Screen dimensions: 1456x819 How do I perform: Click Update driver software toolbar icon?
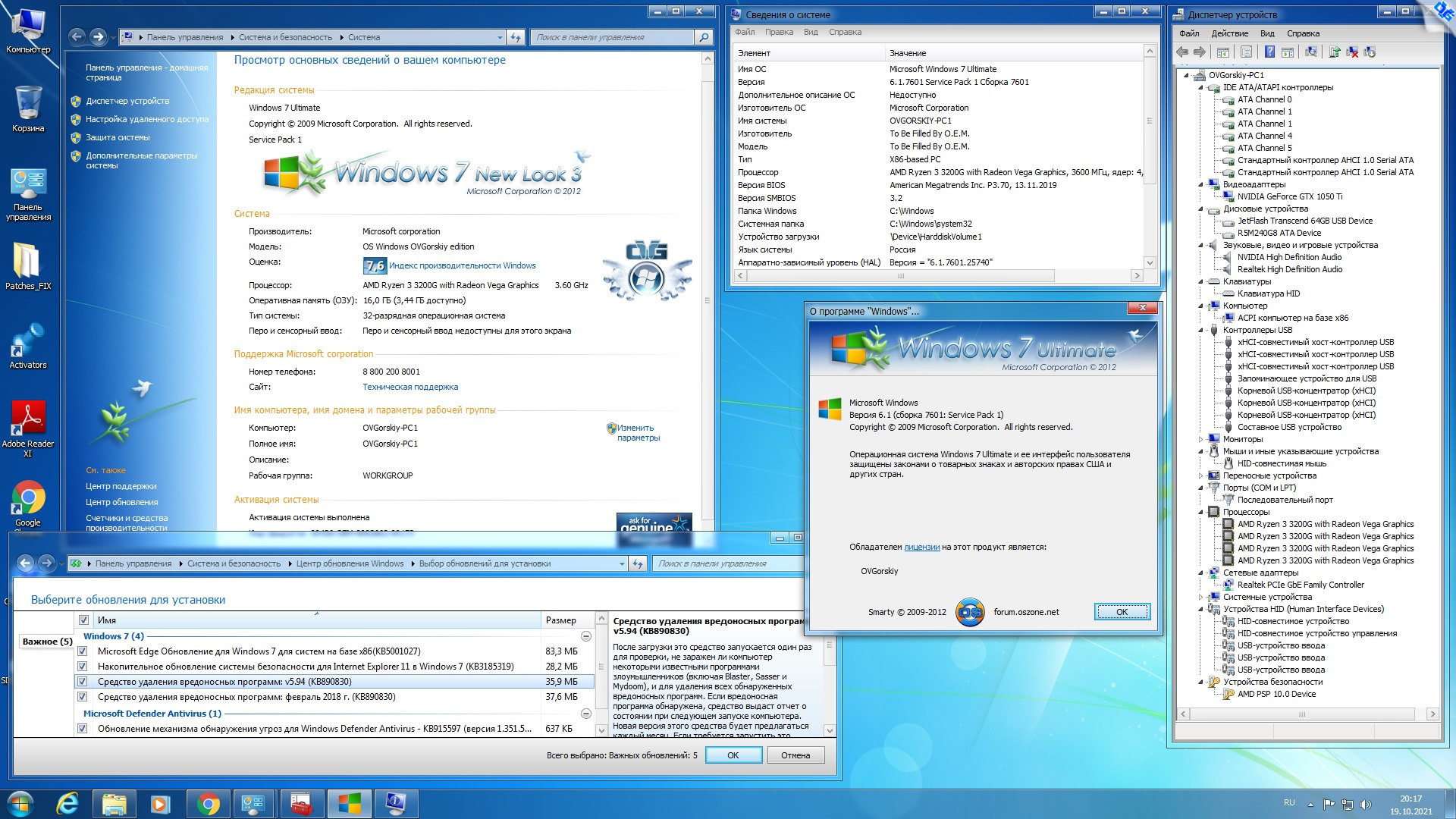click(1335, 52)
